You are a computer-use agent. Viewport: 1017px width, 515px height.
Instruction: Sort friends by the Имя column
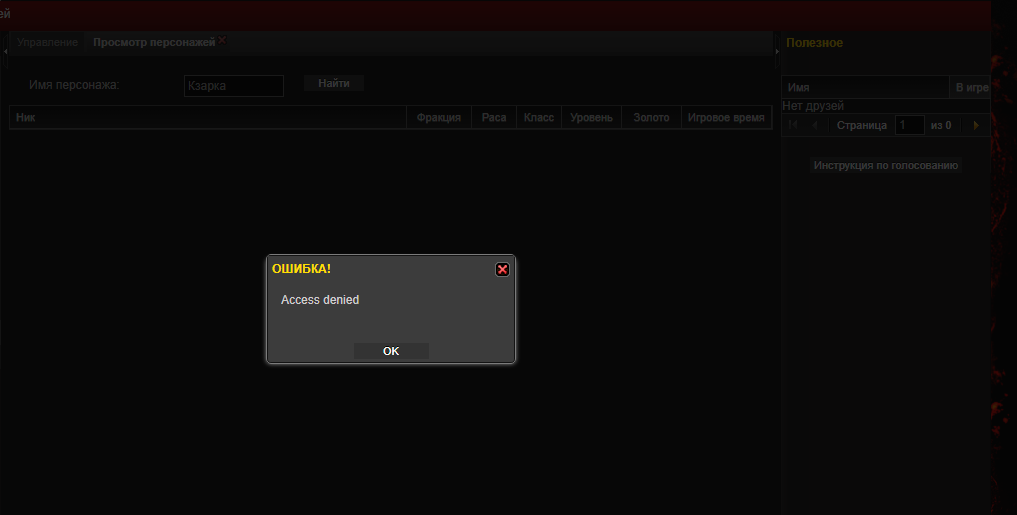(865, 88)
